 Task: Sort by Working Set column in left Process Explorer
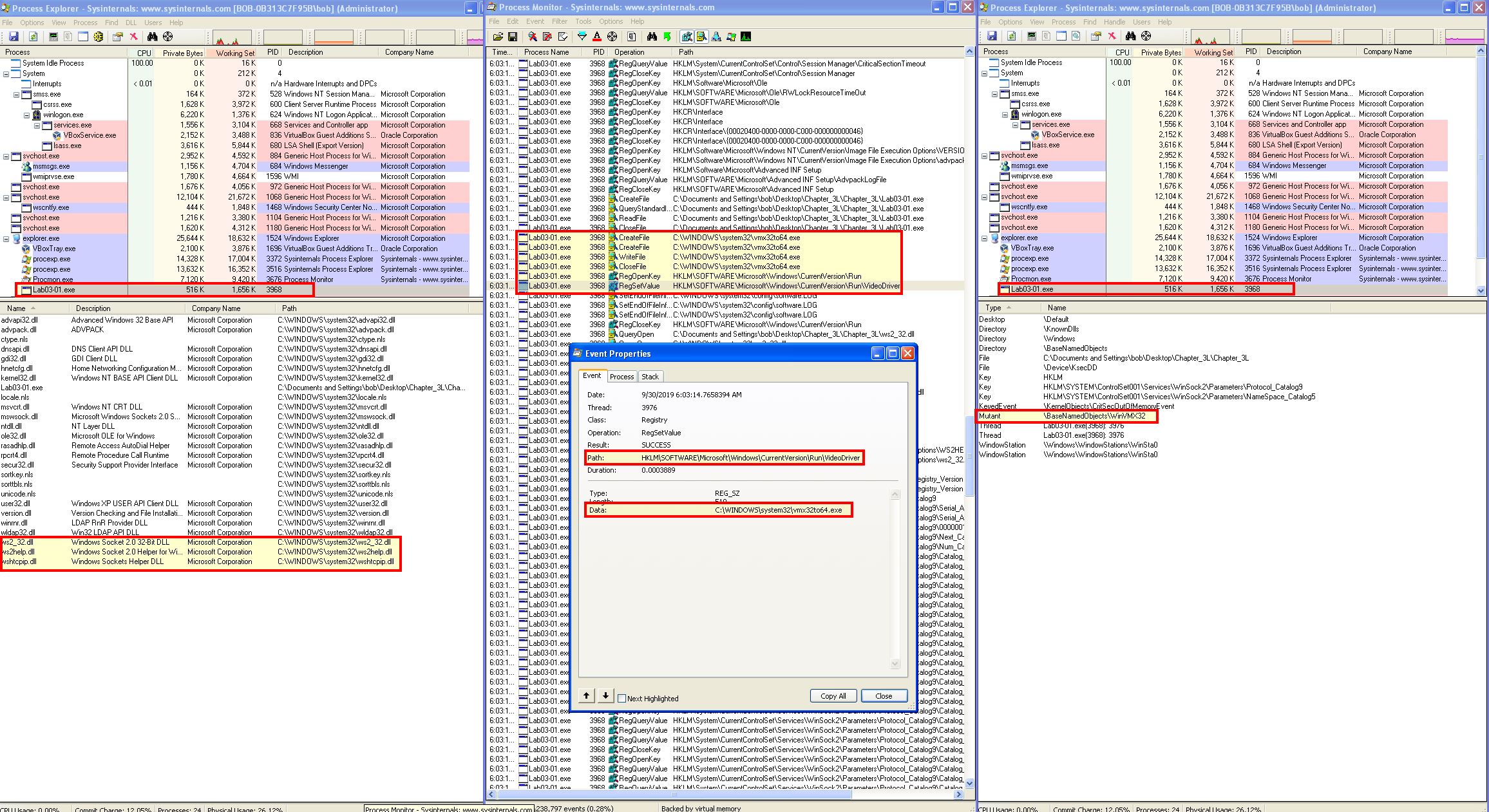click(x=231, y=53)
